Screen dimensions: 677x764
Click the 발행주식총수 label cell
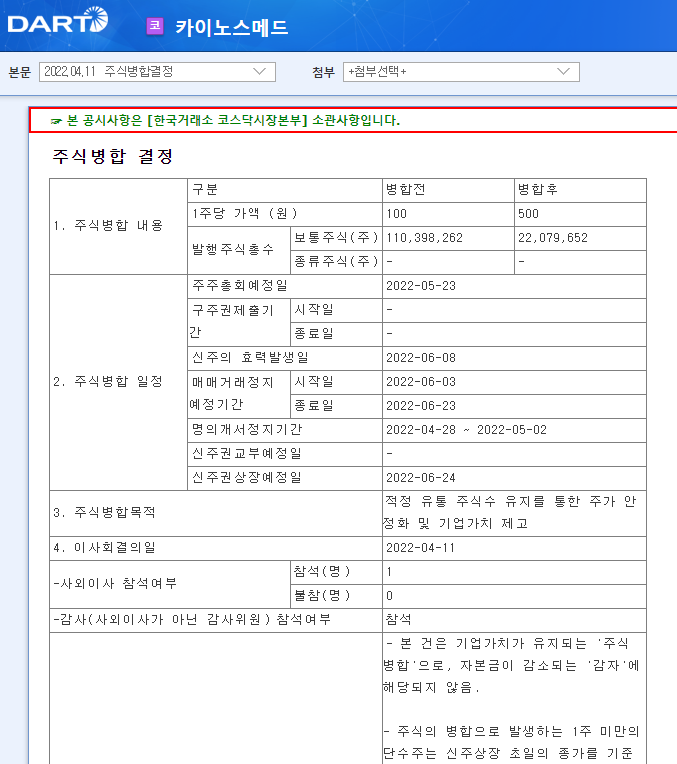(x=239, y=250)
